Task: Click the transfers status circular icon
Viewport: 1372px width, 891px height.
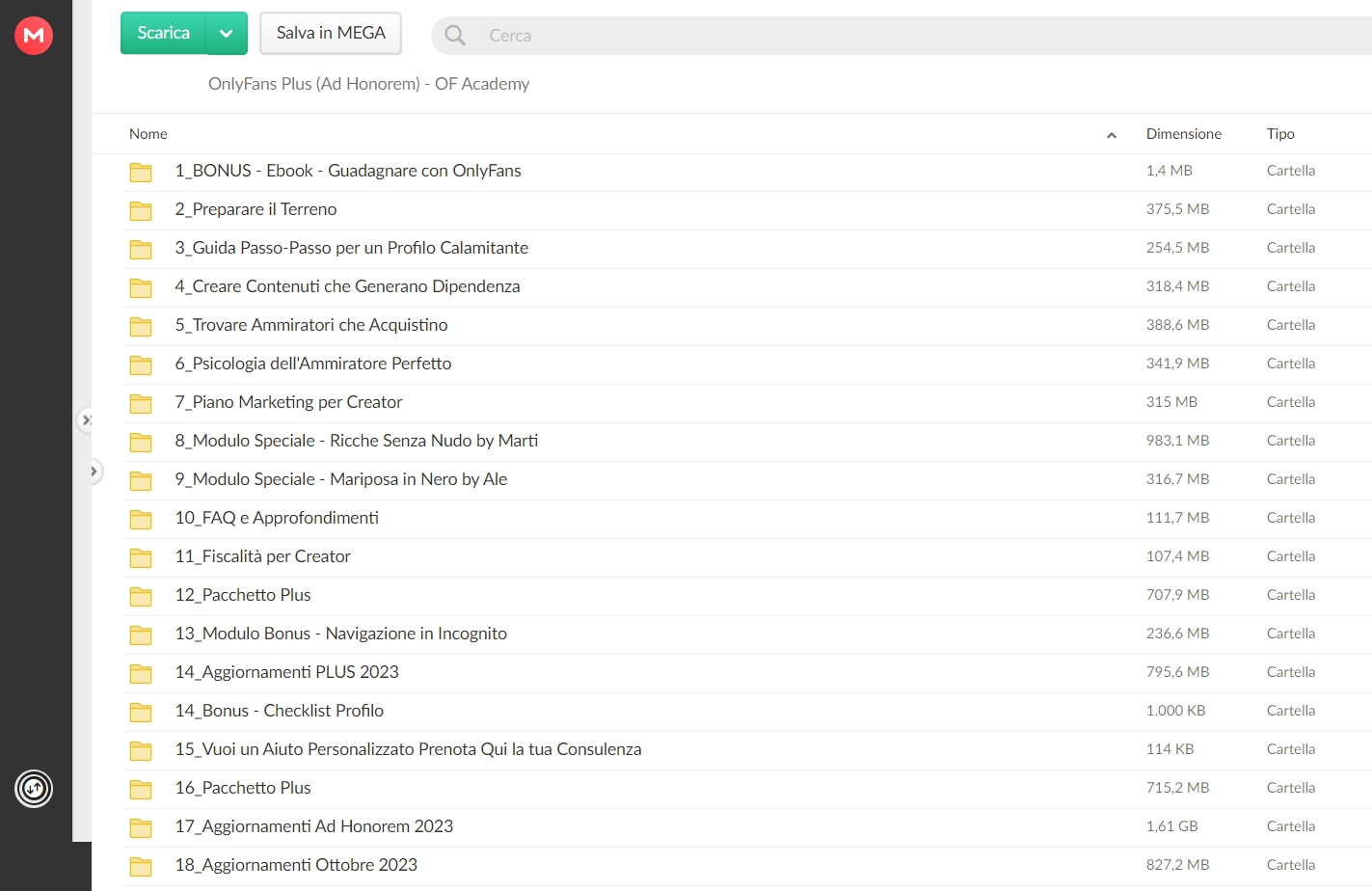Action: point(34,789)
